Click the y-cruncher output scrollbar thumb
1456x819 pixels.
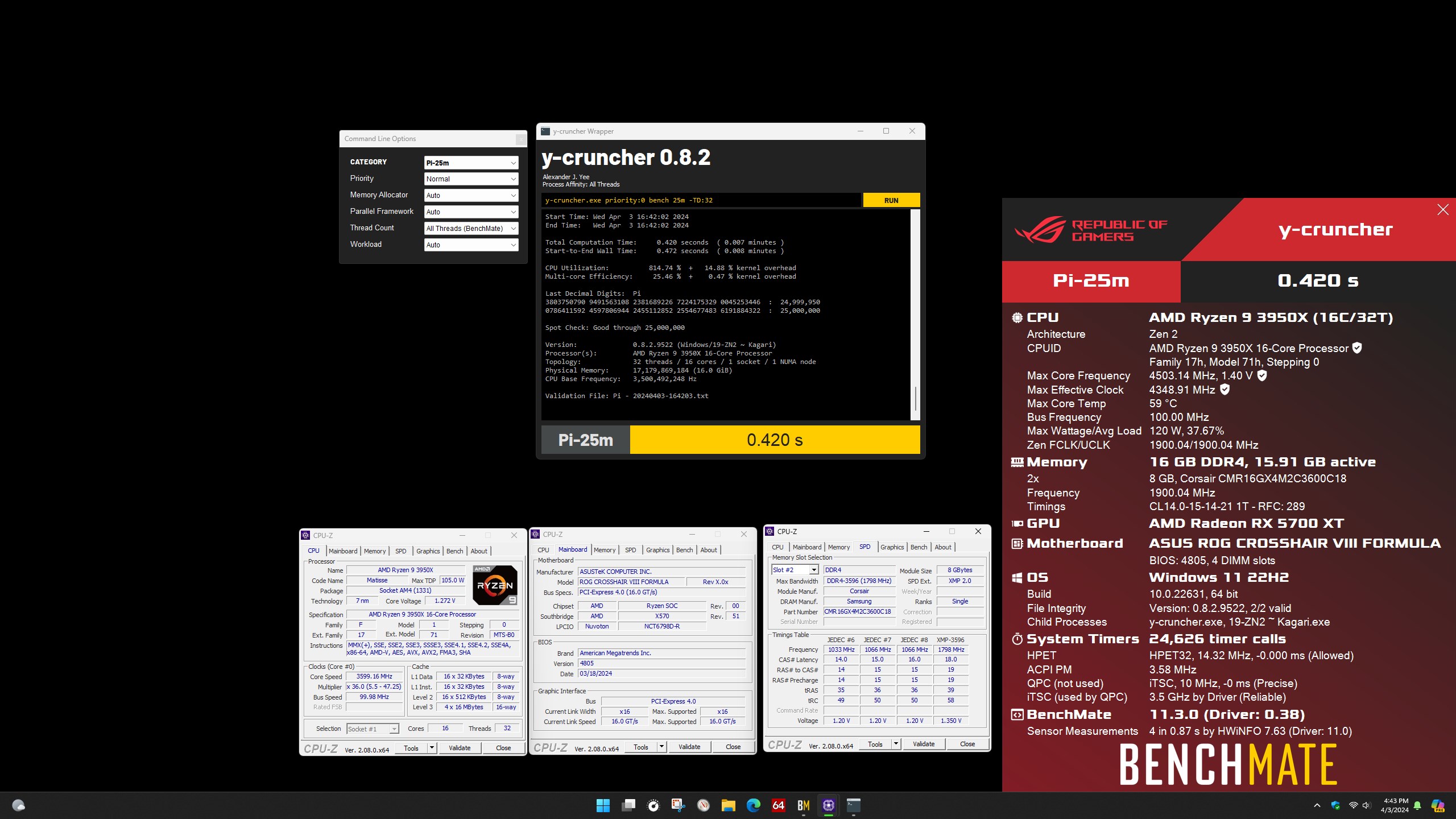pyautogui.click(x=915, y=398)
